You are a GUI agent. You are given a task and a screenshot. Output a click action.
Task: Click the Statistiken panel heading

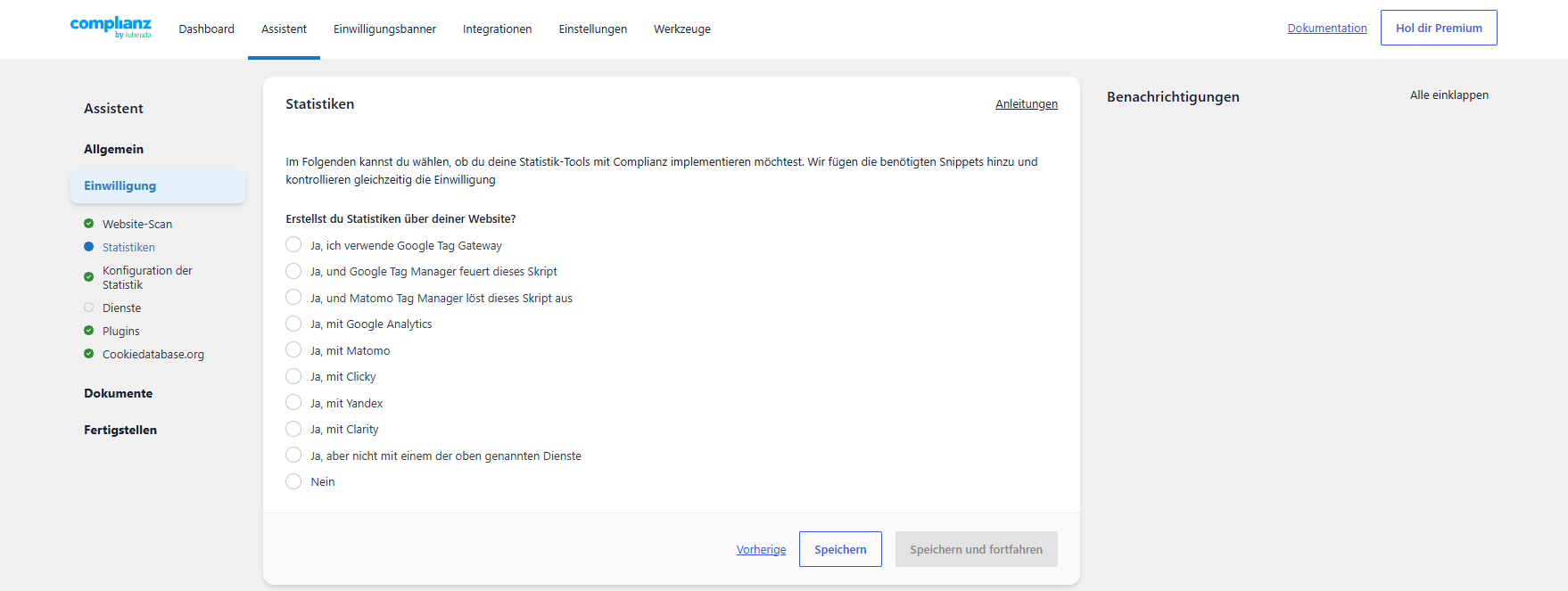point(319,104)
